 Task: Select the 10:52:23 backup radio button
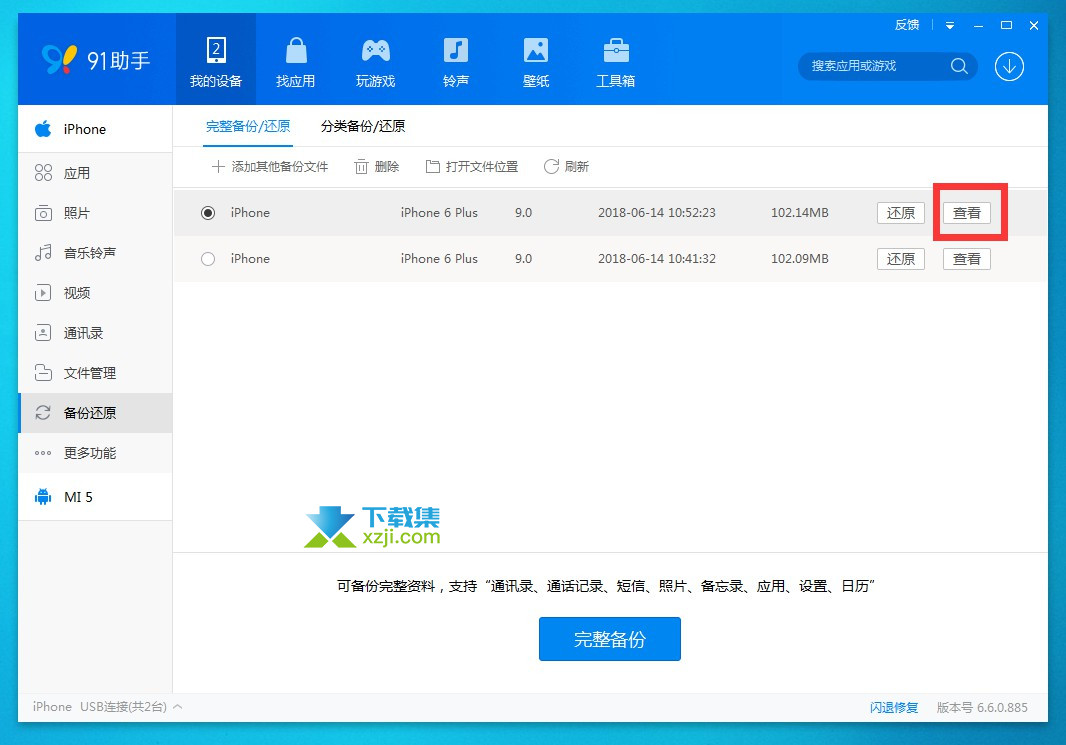(208, 213)
